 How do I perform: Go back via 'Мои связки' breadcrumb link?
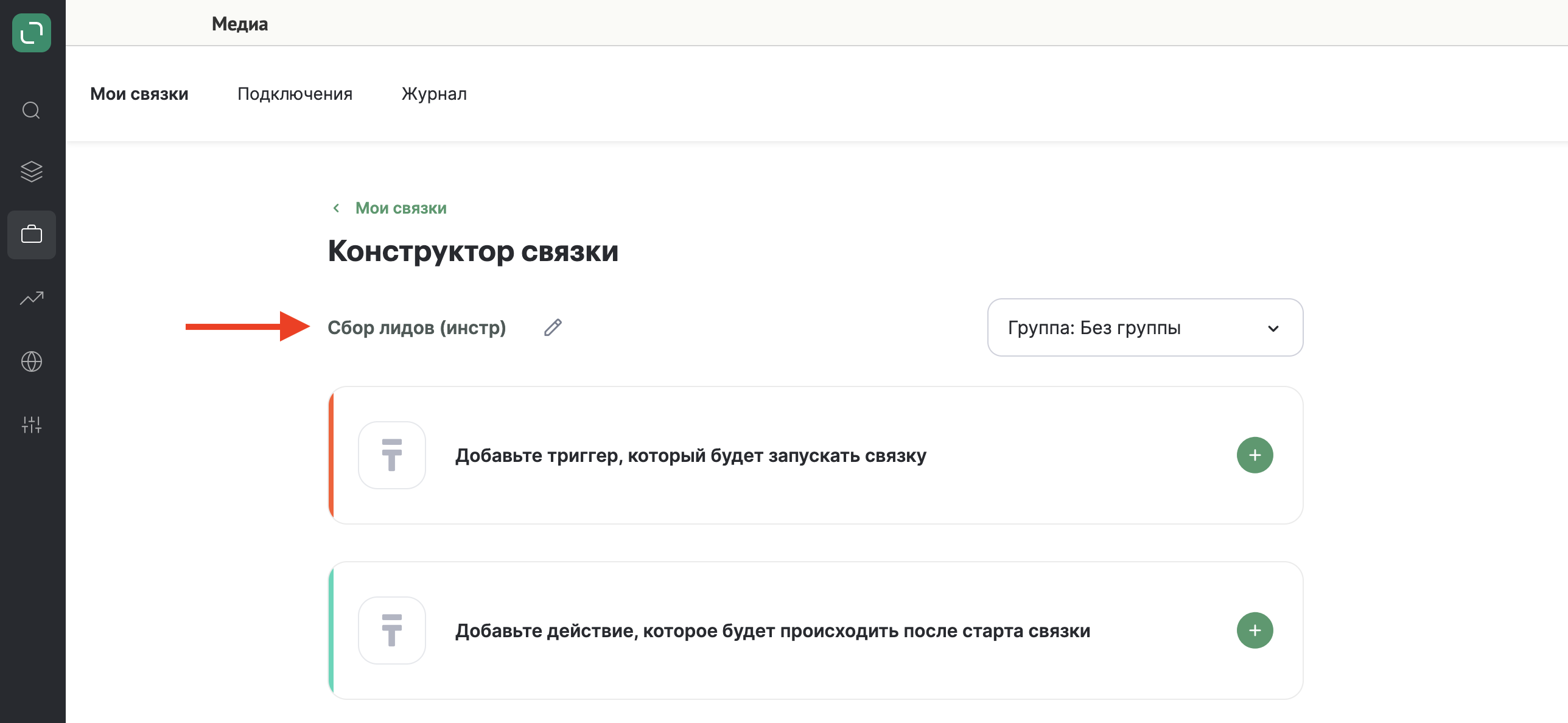(401, 208)
